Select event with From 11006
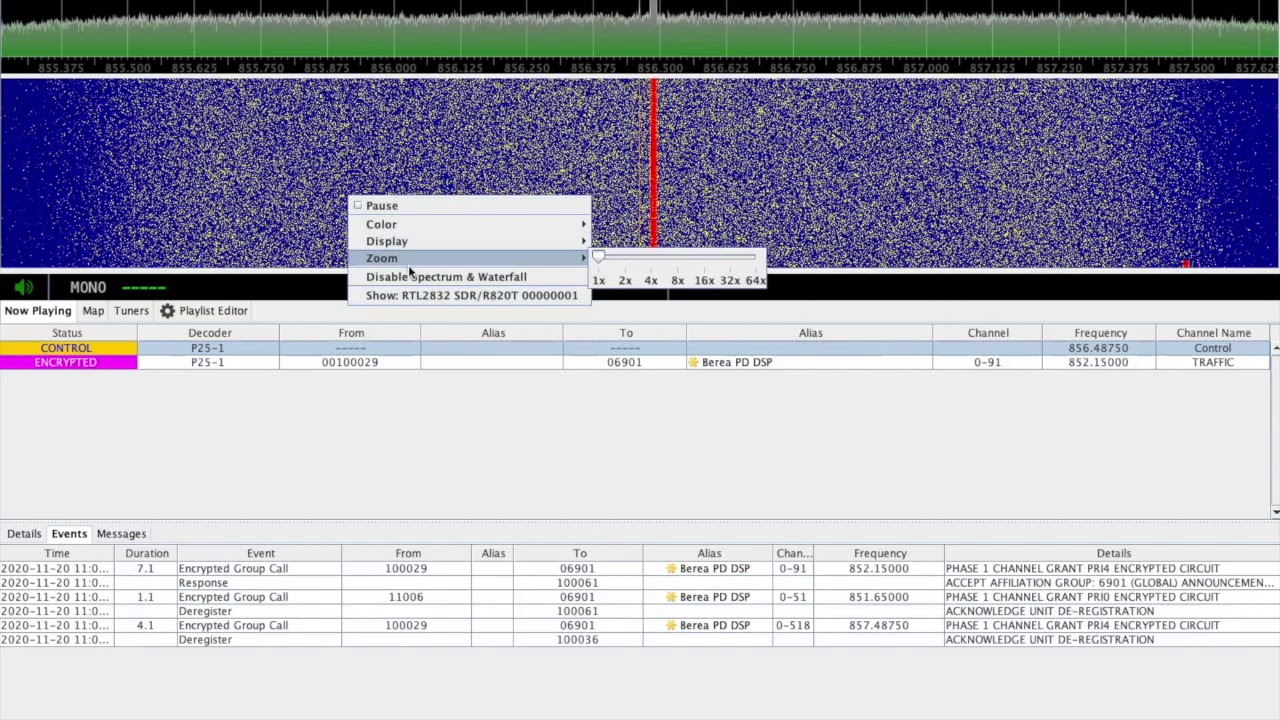 640,597
